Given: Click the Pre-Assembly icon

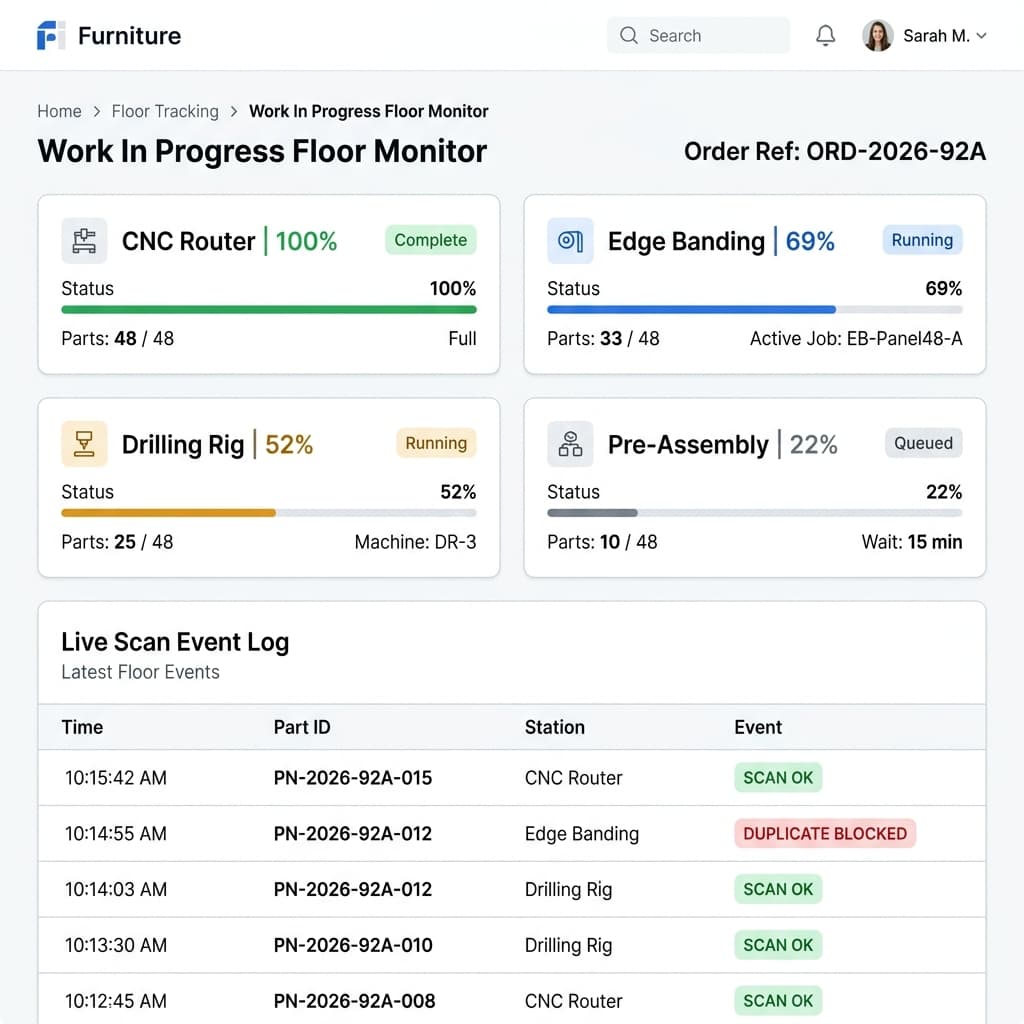Looking at the screenshot, I should [x=570, y=444].
